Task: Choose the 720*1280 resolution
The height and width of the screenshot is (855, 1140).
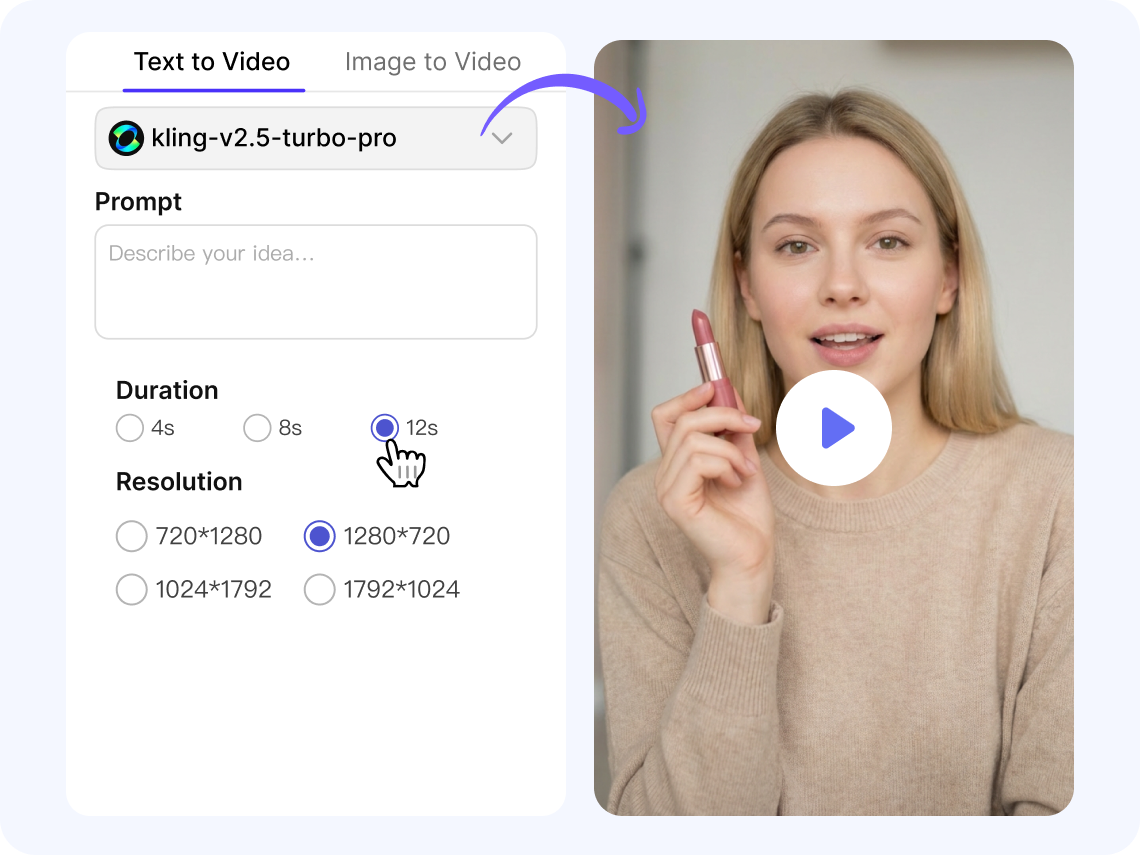Action: [x=132, y=536]
